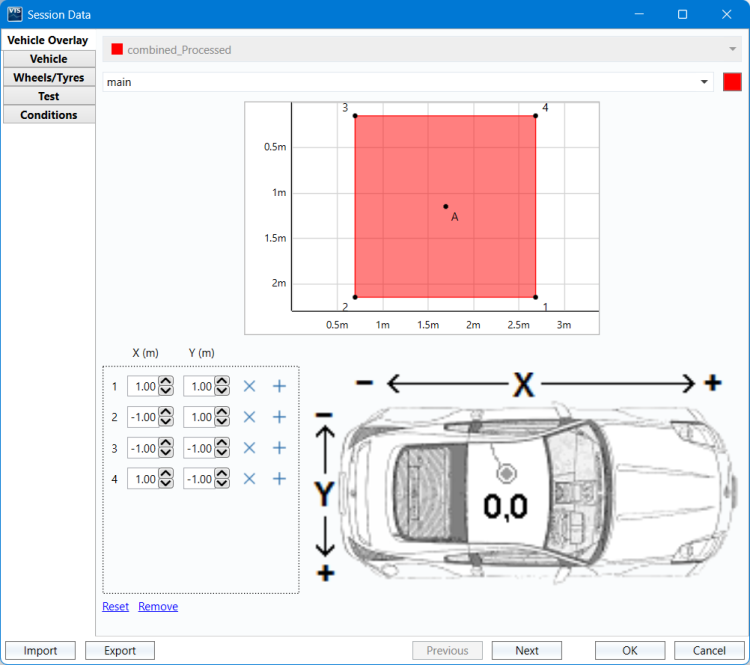Screen dimensions: 750x665
Task: Click the Export button
Action: pyautogui.click(x=120, y=651)
